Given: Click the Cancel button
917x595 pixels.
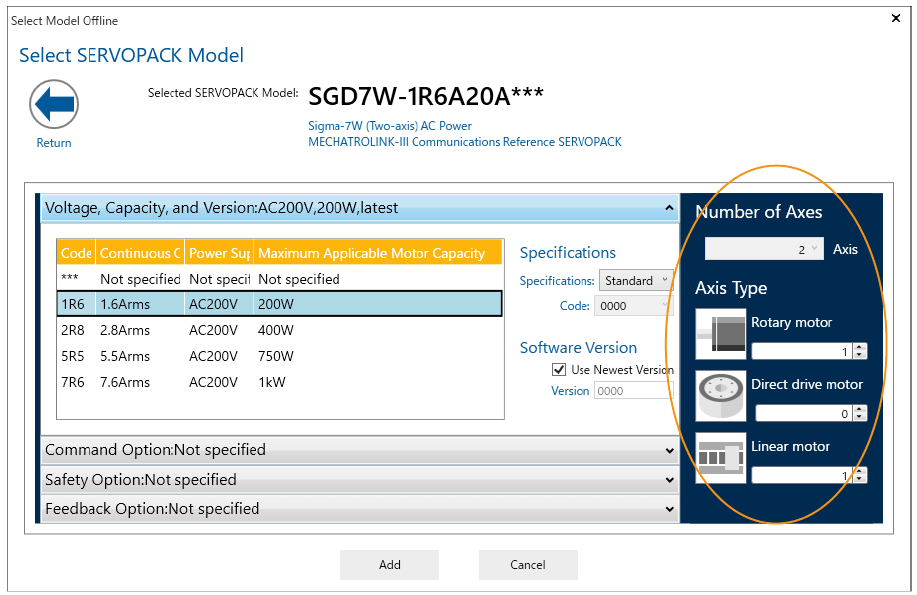Looking at the screenshot, I should coord(527,565).
